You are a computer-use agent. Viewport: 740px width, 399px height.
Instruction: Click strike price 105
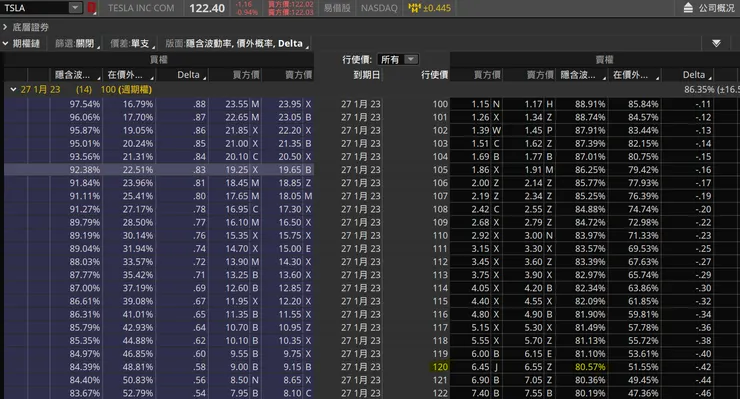(440, 170)
